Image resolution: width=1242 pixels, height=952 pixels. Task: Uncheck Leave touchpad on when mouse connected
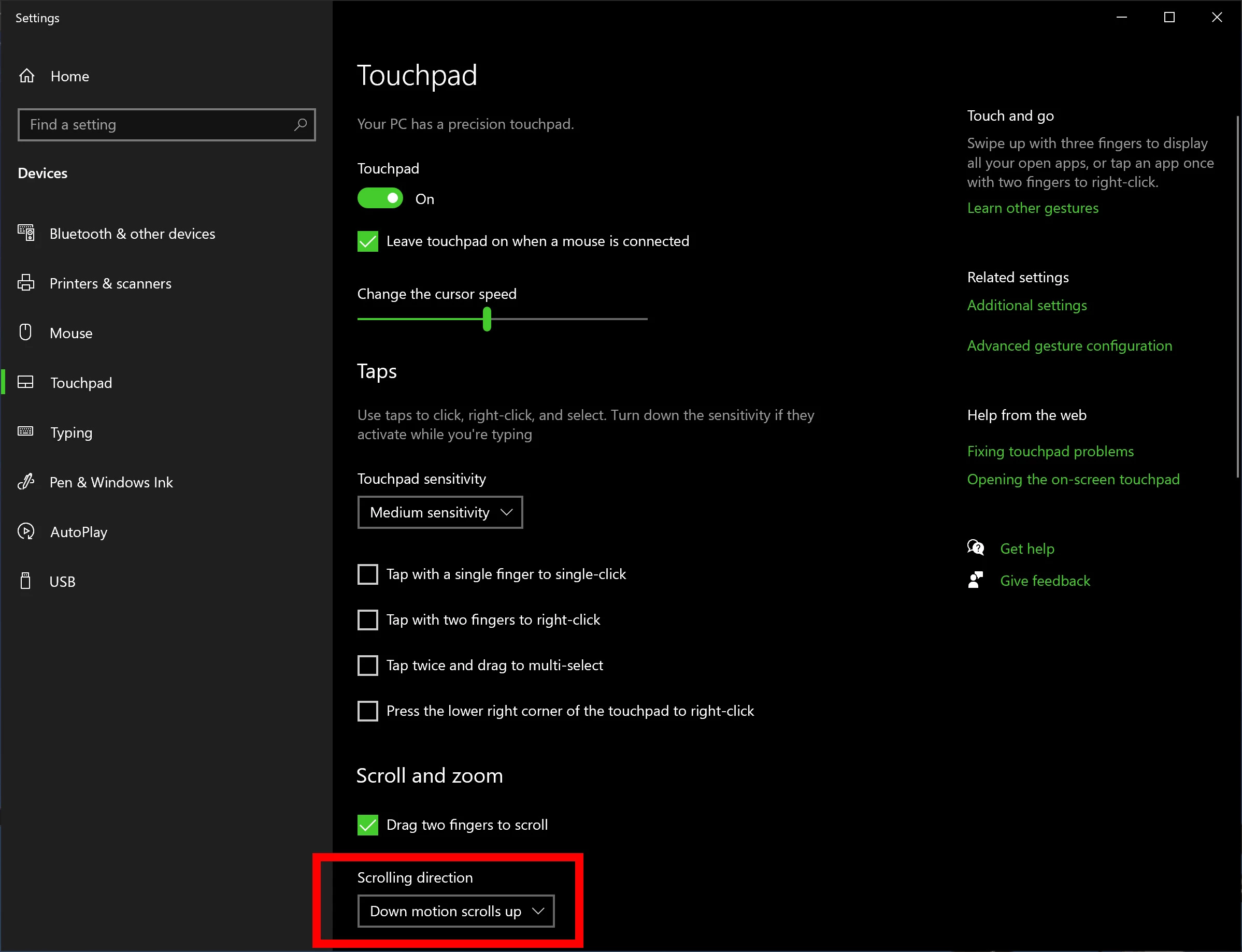[368, 241]
